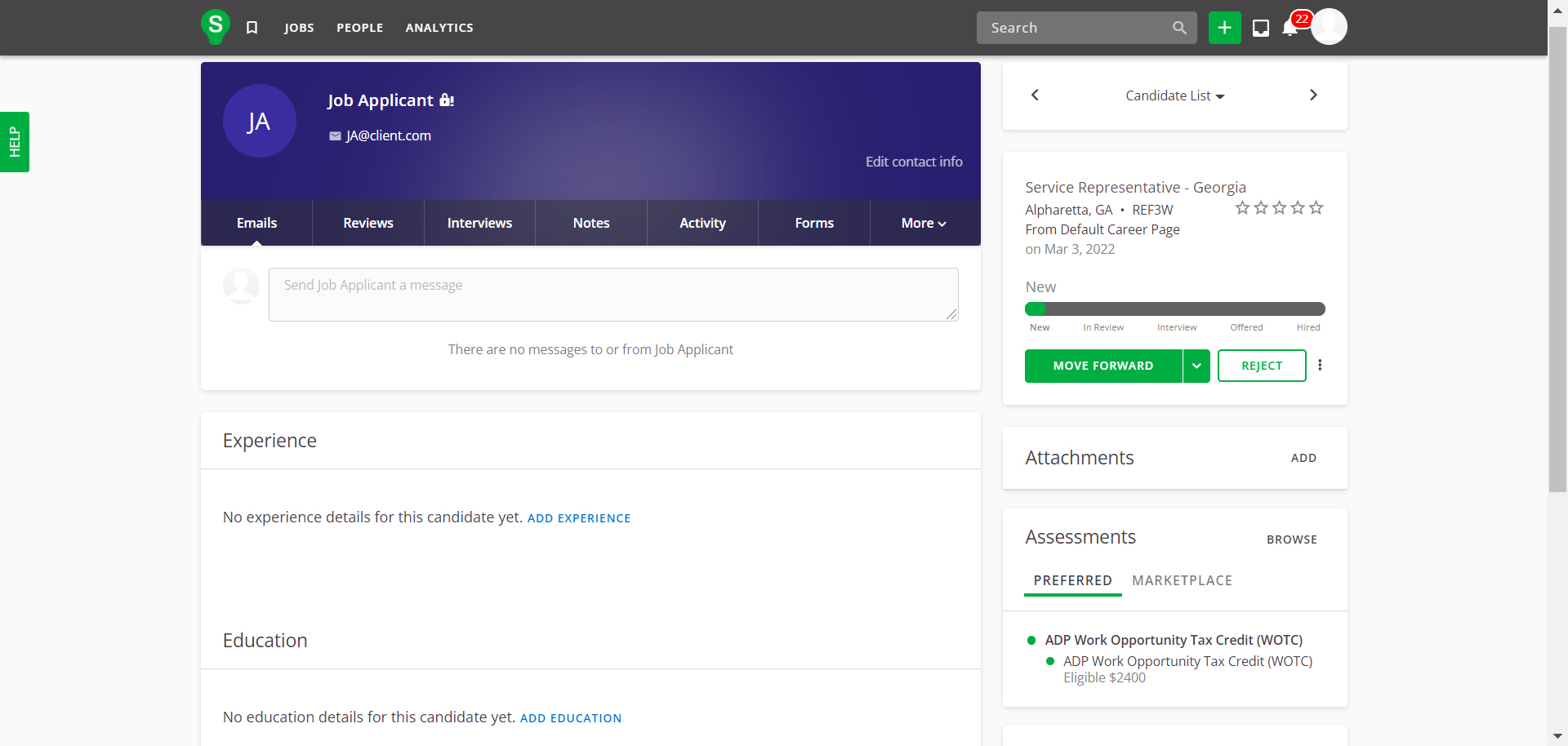
Task: Switch to the Interviews tab
Action: (x=479, y=223)
